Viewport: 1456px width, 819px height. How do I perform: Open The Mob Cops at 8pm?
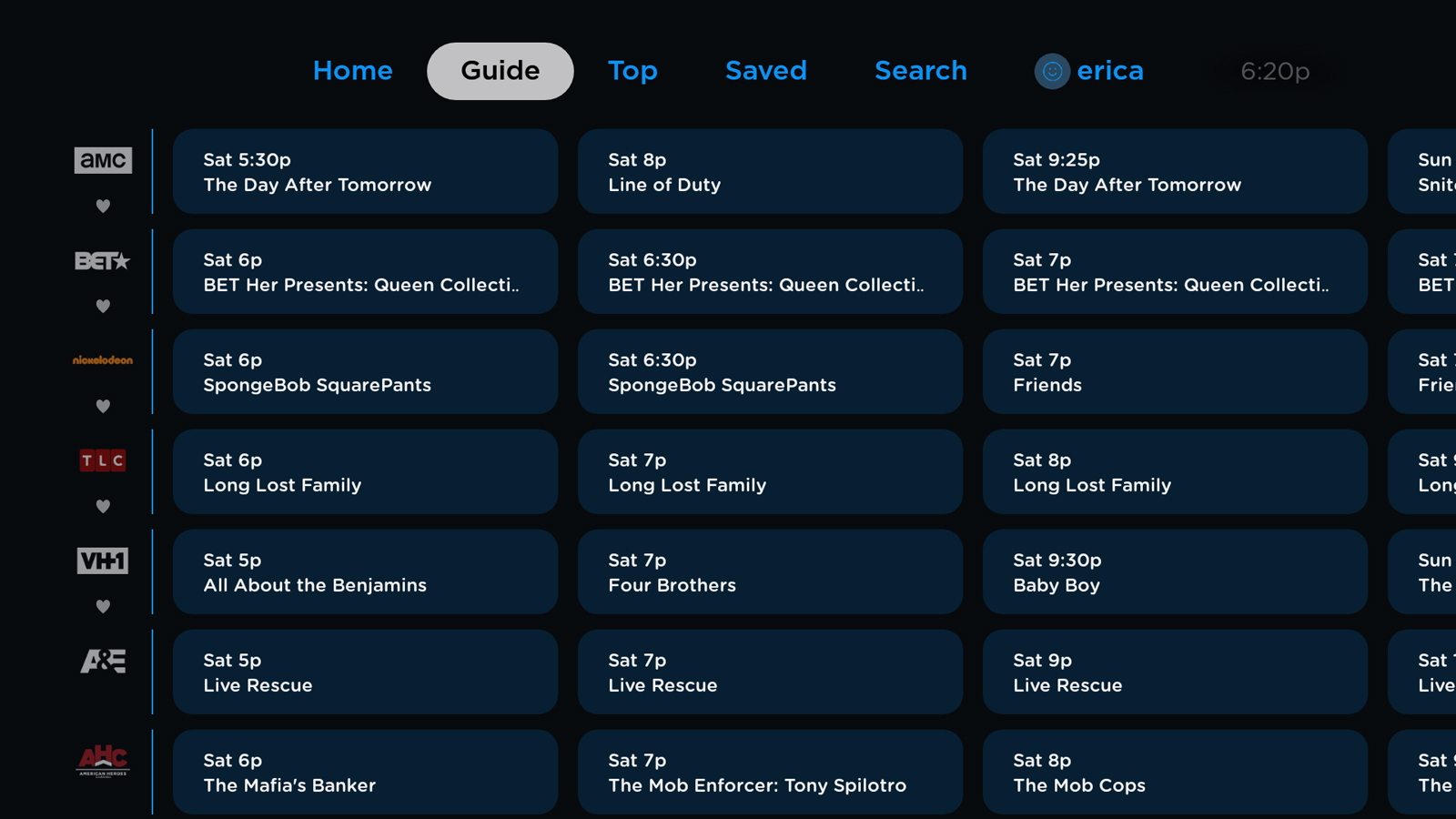coord(1174,772)
